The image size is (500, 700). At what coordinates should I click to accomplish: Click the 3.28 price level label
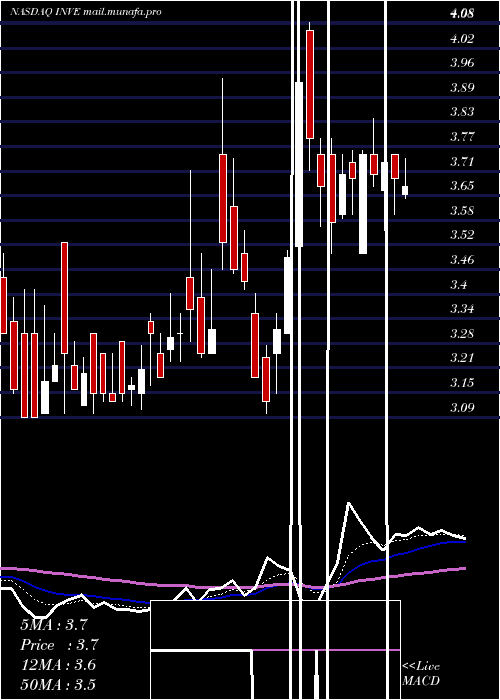462,333
